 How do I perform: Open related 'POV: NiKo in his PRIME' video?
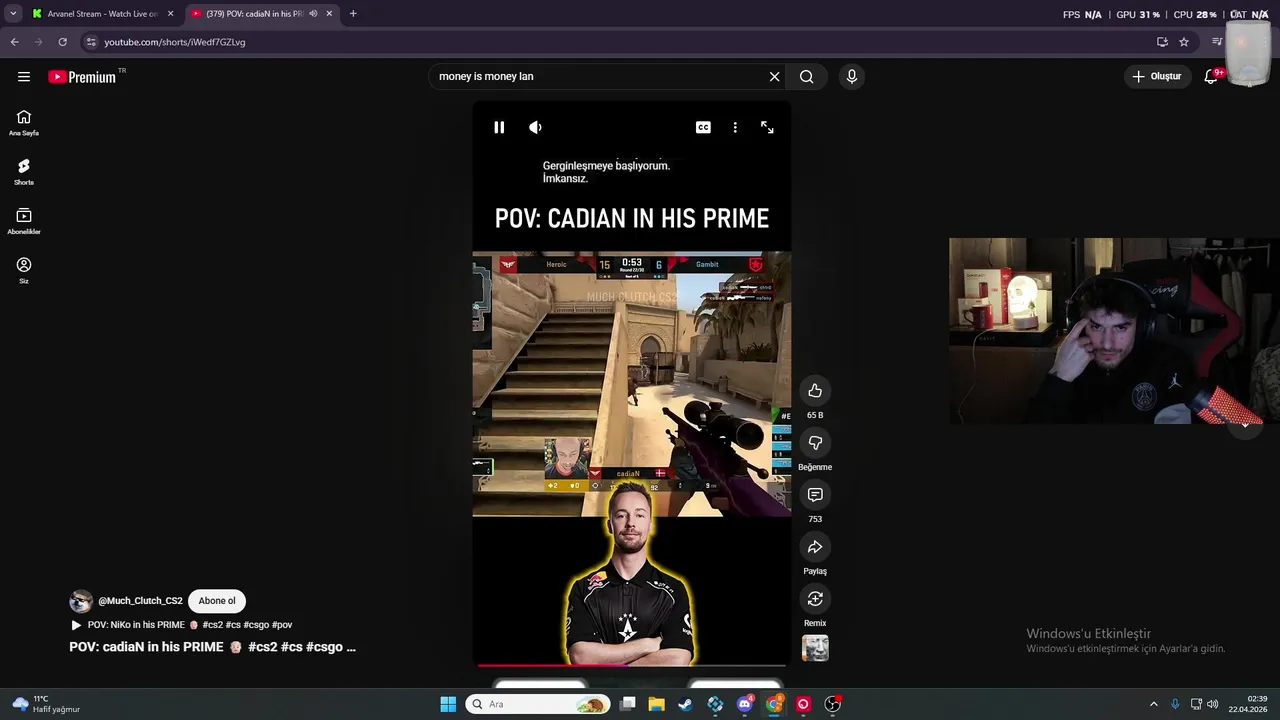(181, 625)
